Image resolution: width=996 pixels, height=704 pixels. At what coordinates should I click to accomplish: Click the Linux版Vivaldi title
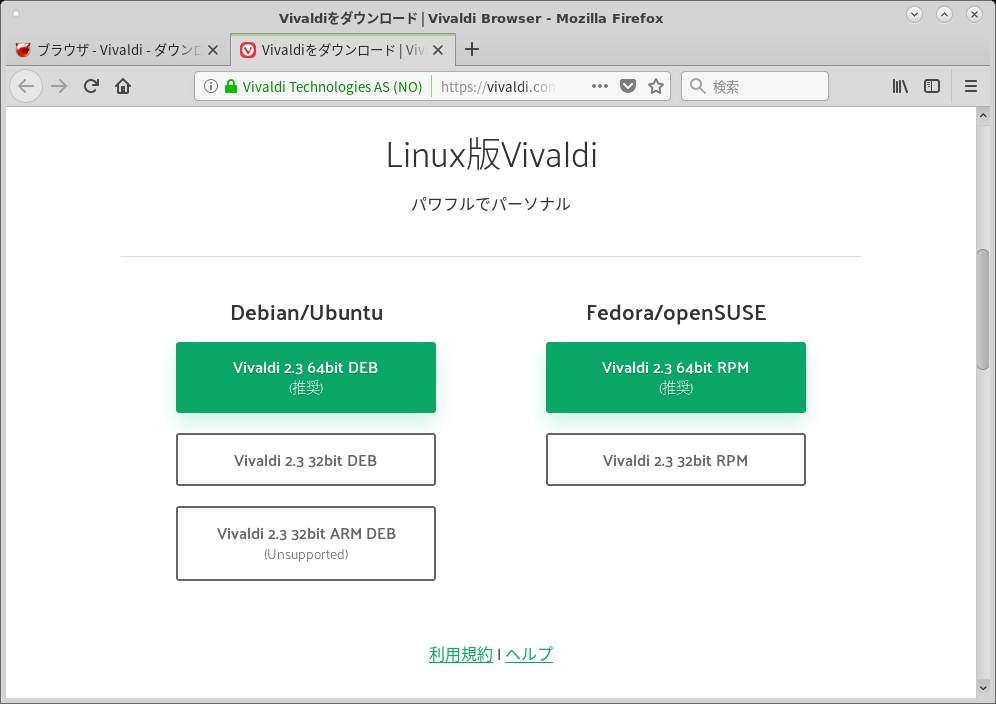click(492, 154)
